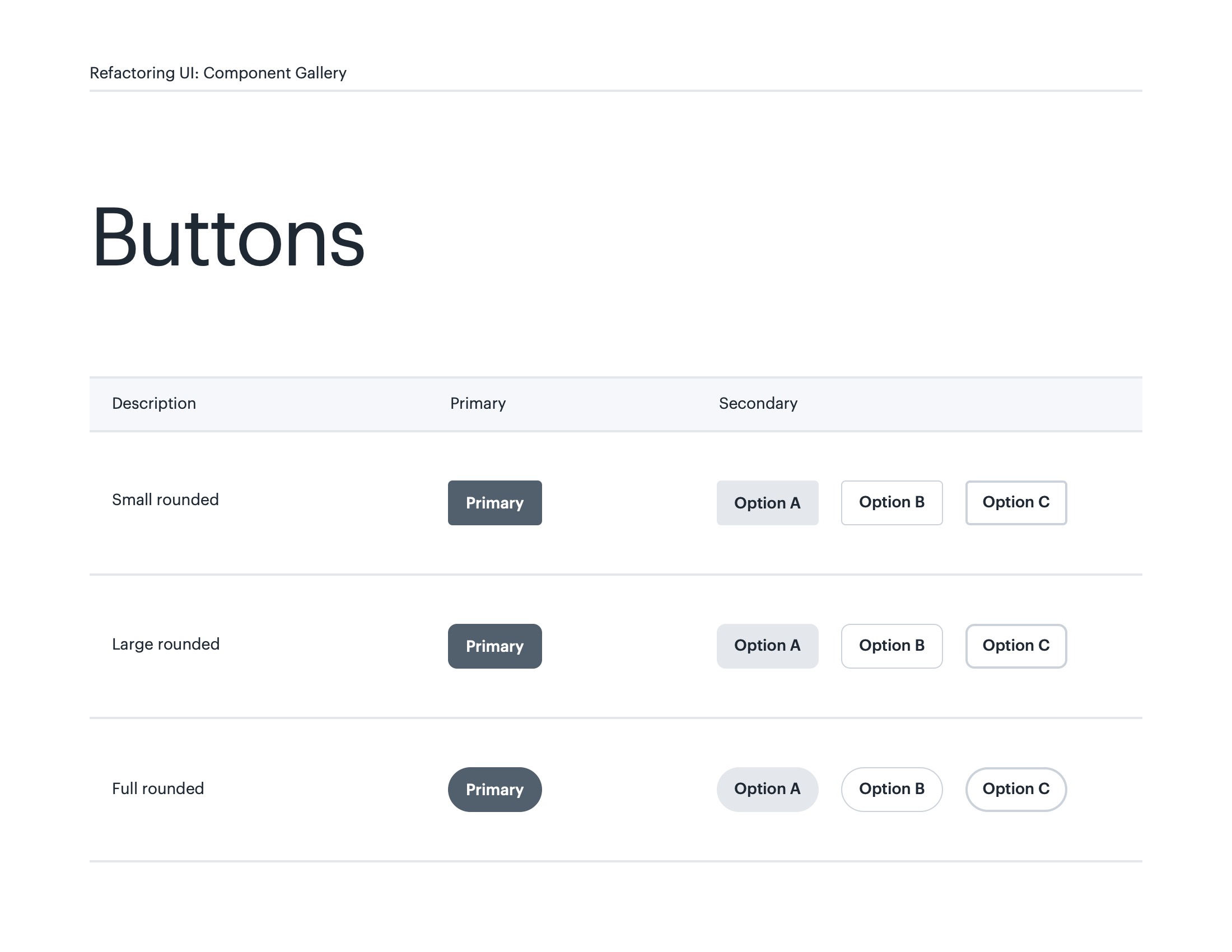Click the Large rounded row label
Screen dimensions: 1232x952
tap(165, 644)
